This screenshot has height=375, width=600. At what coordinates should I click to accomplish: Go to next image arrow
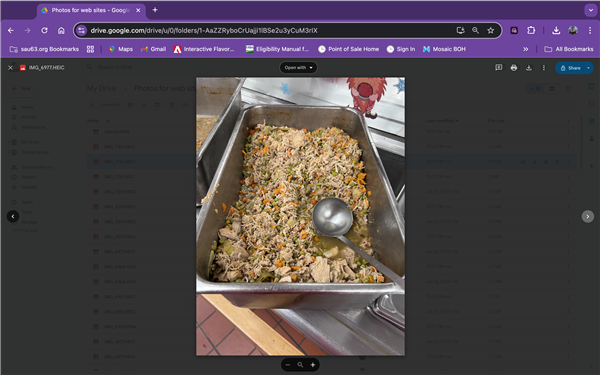(x=588, y=216)
